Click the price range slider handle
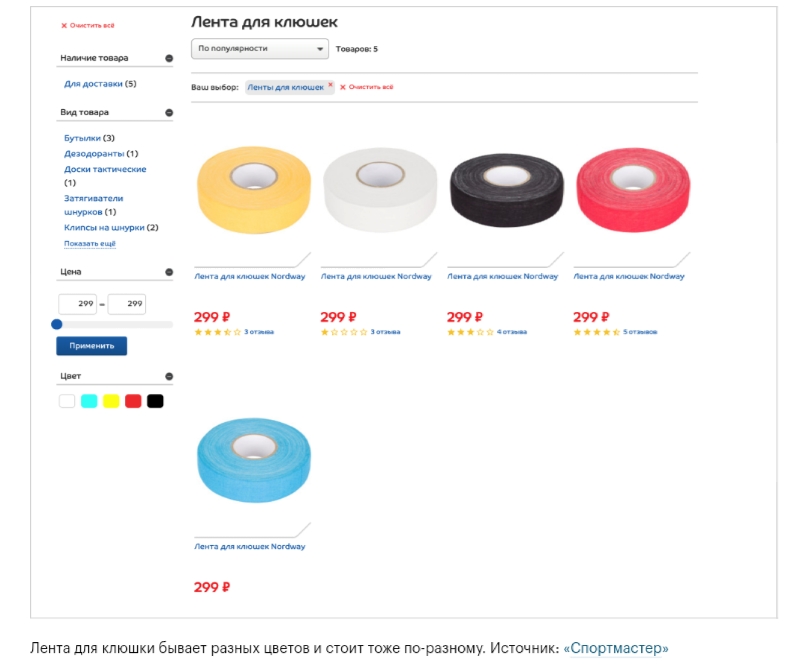Screen dimensions: 799x664 click(x=57, y=324)
